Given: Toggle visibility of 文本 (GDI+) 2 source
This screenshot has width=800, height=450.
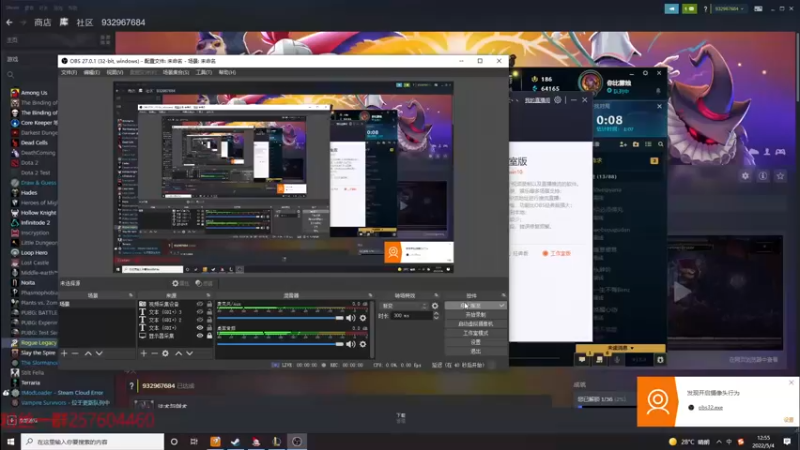Looking at the screenshot, I should click(x=199, y=320).
